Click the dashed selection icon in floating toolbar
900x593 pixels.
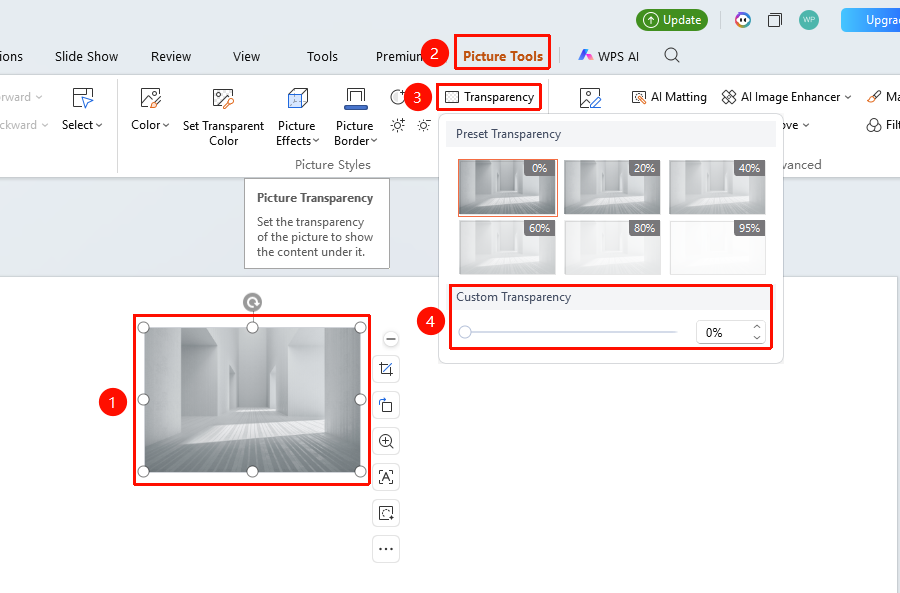pos(386,513)
